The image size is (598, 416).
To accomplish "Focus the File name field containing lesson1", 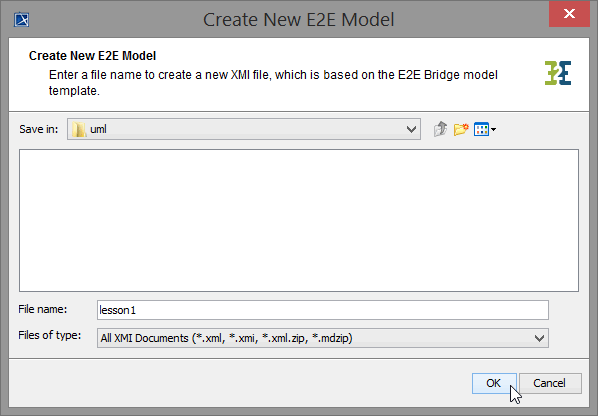I will coord(323,310).
